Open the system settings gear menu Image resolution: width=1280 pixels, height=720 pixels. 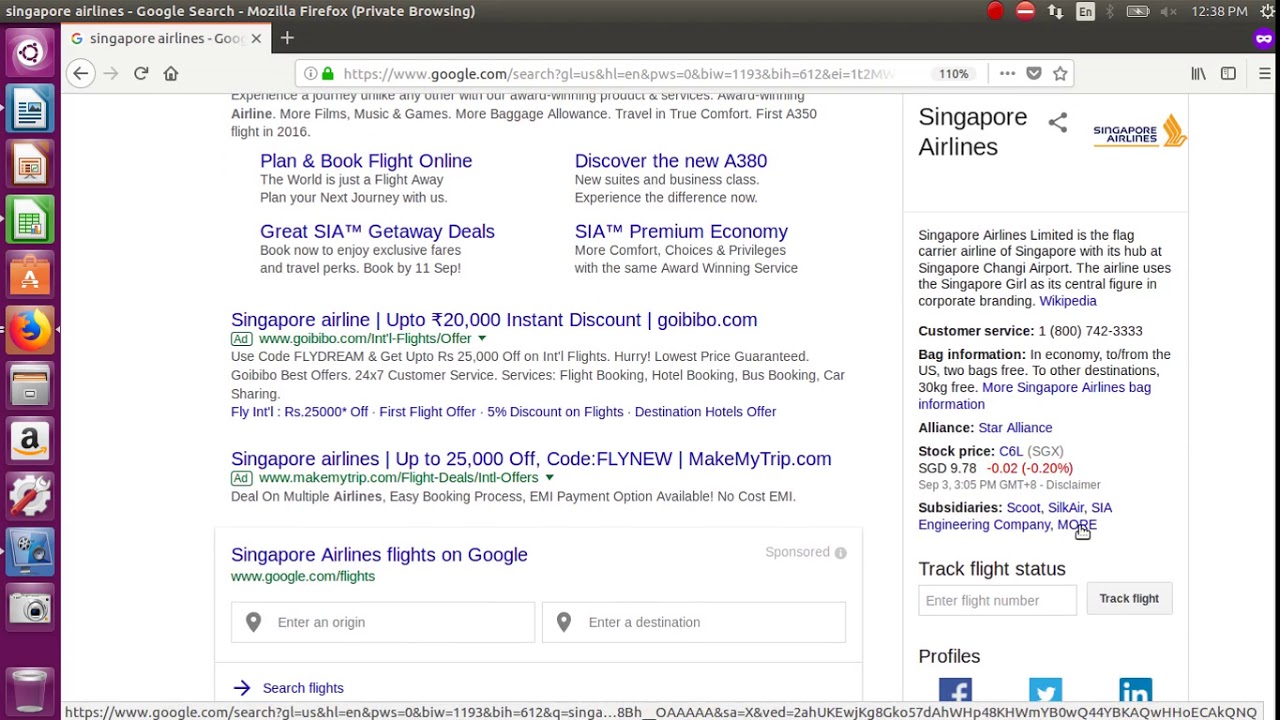(1268, 11)
